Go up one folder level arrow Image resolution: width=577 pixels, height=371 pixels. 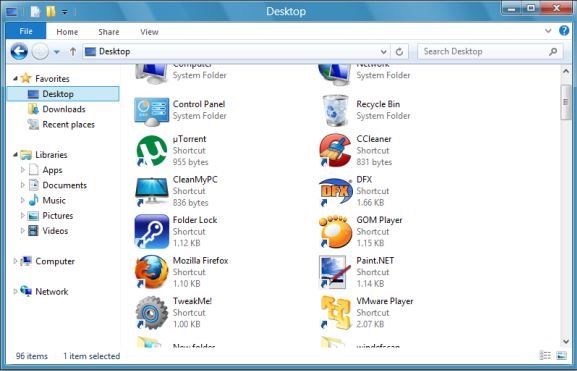click(x=73, y=52)
